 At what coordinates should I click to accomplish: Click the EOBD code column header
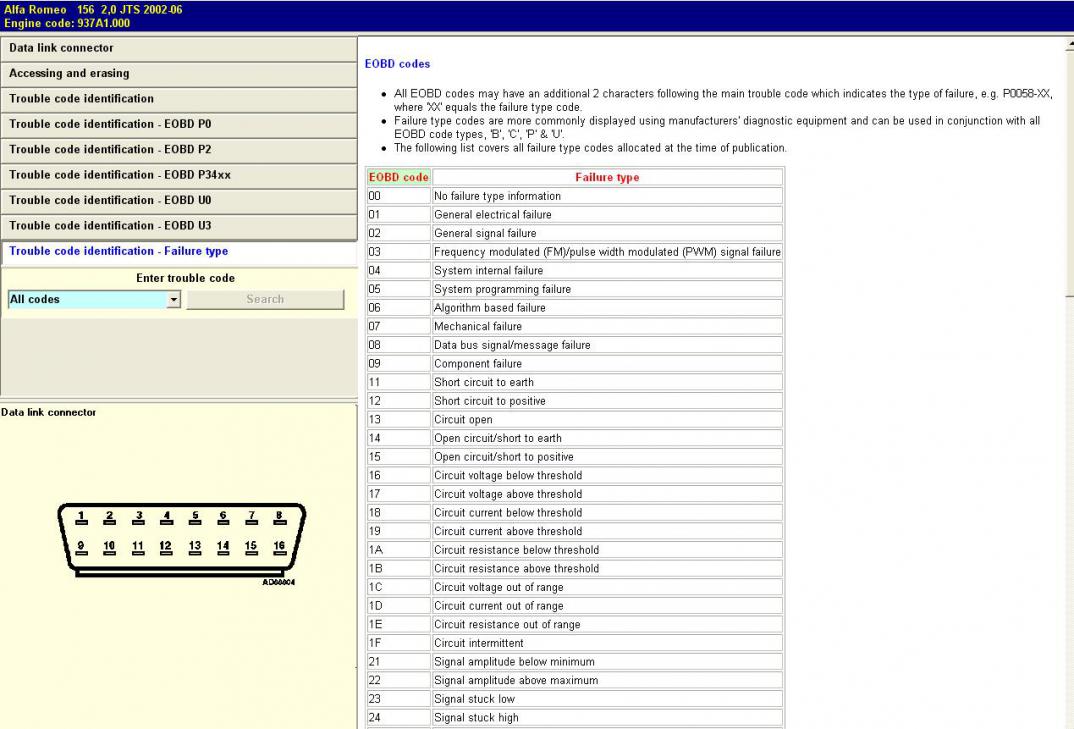click(399, 177)
